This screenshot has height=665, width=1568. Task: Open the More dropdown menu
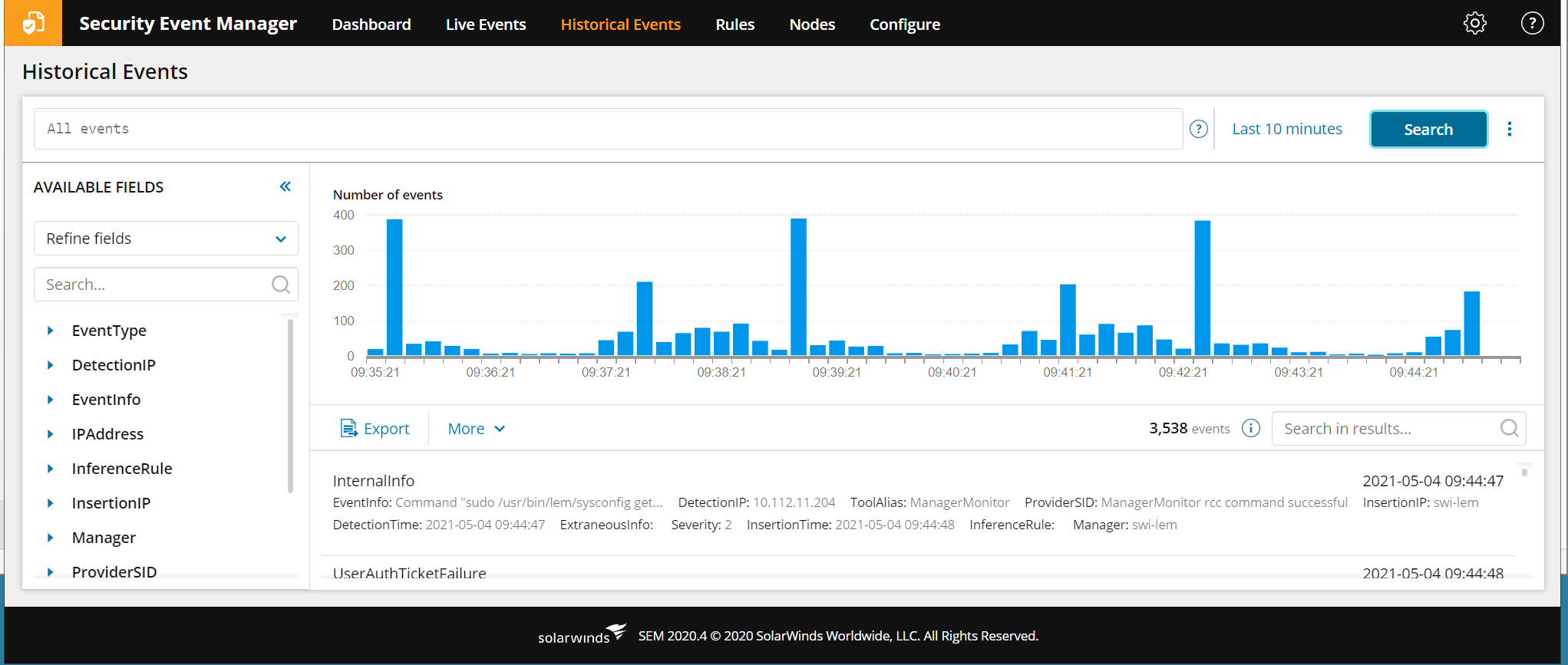click(477, 429)
